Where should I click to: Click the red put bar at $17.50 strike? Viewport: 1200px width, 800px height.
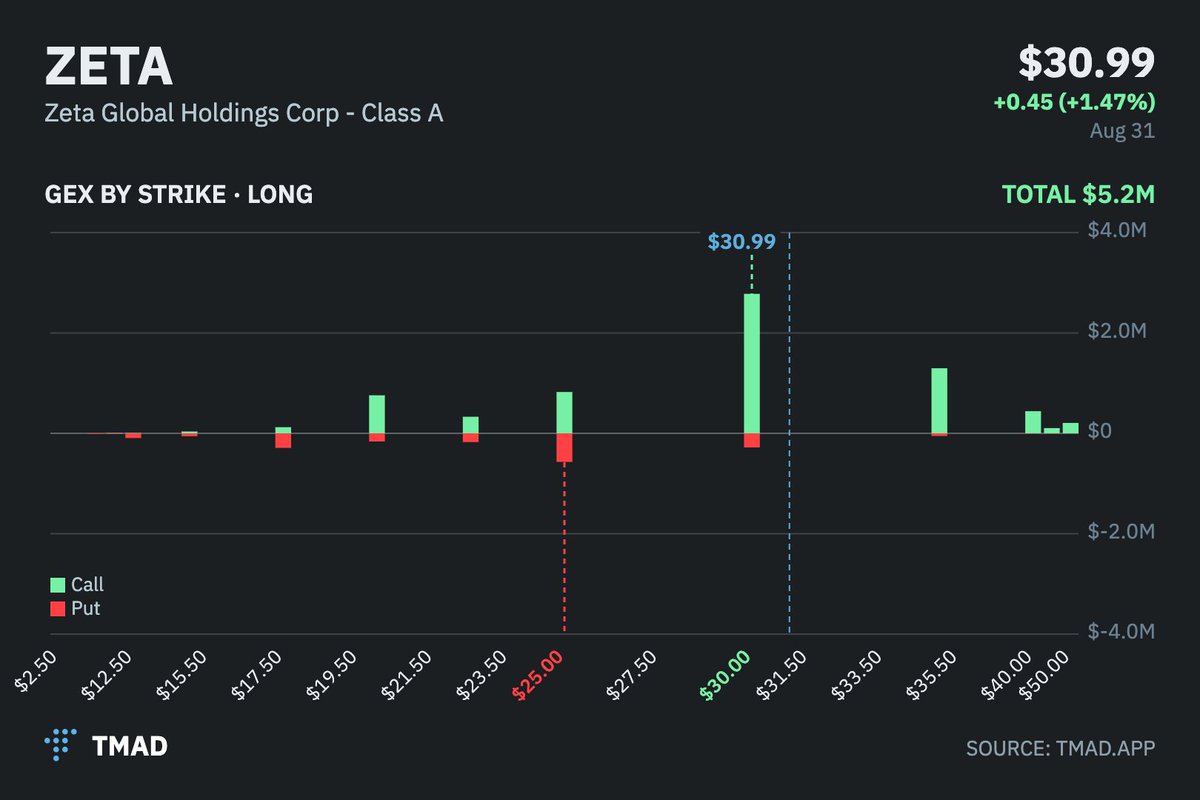[x=283, y=440]
